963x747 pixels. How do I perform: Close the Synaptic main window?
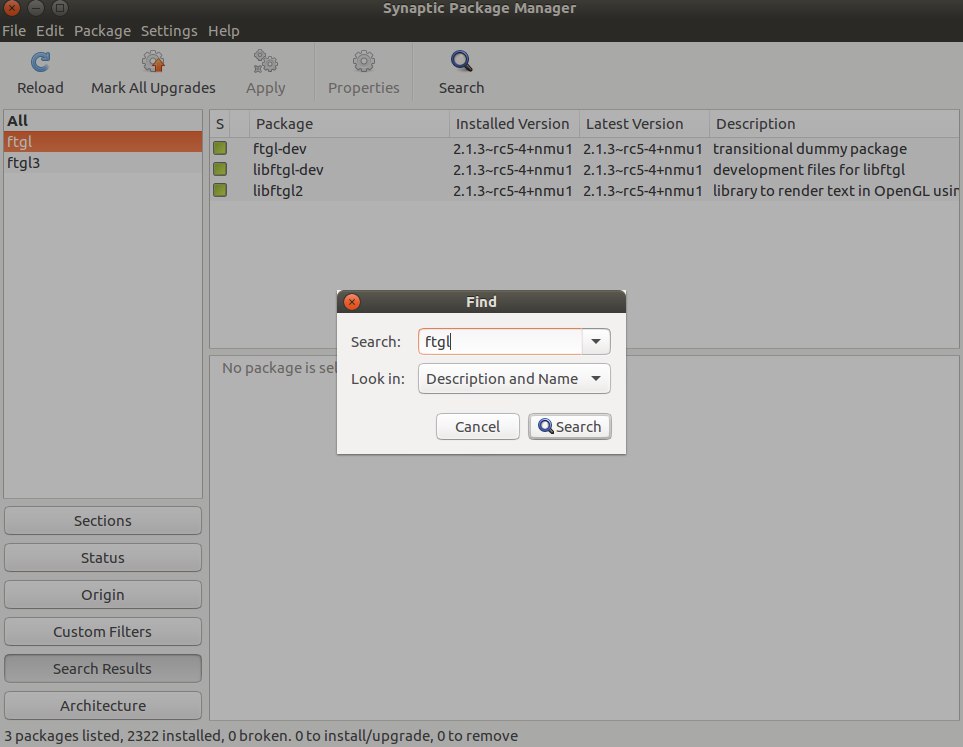coord(12,8)
